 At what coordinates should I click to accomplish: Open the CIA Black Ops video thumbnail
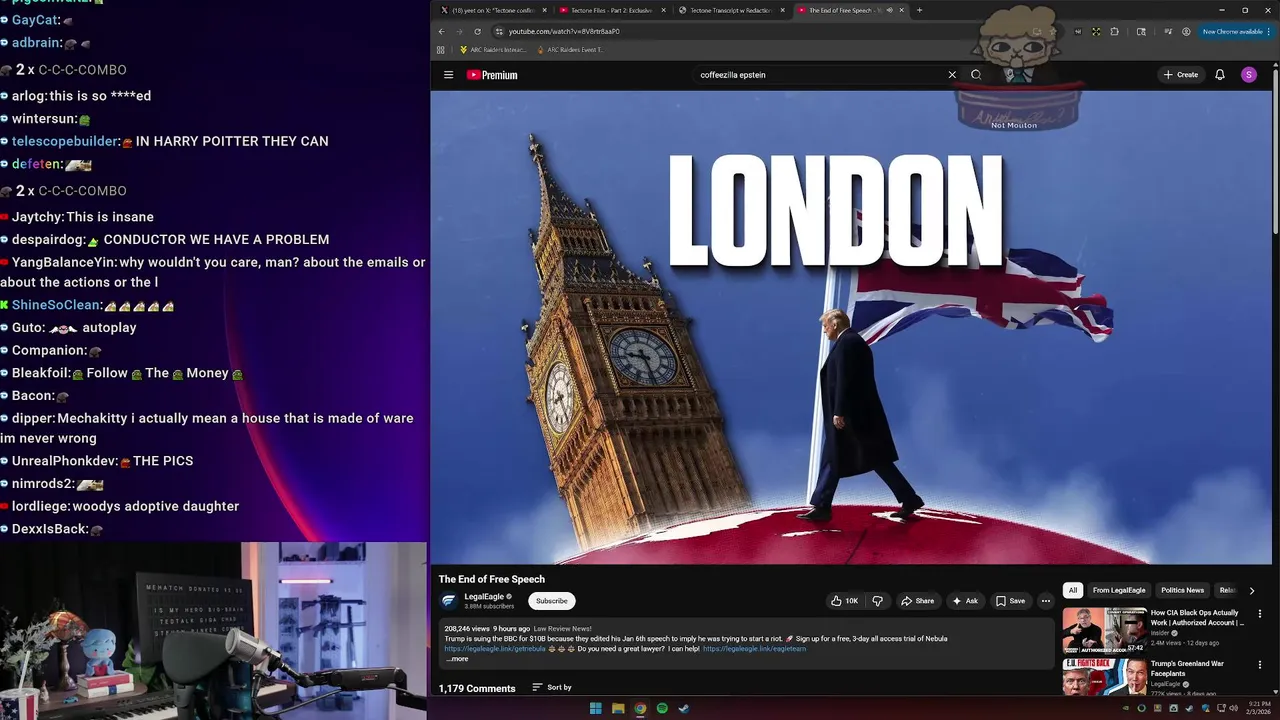1104,630
